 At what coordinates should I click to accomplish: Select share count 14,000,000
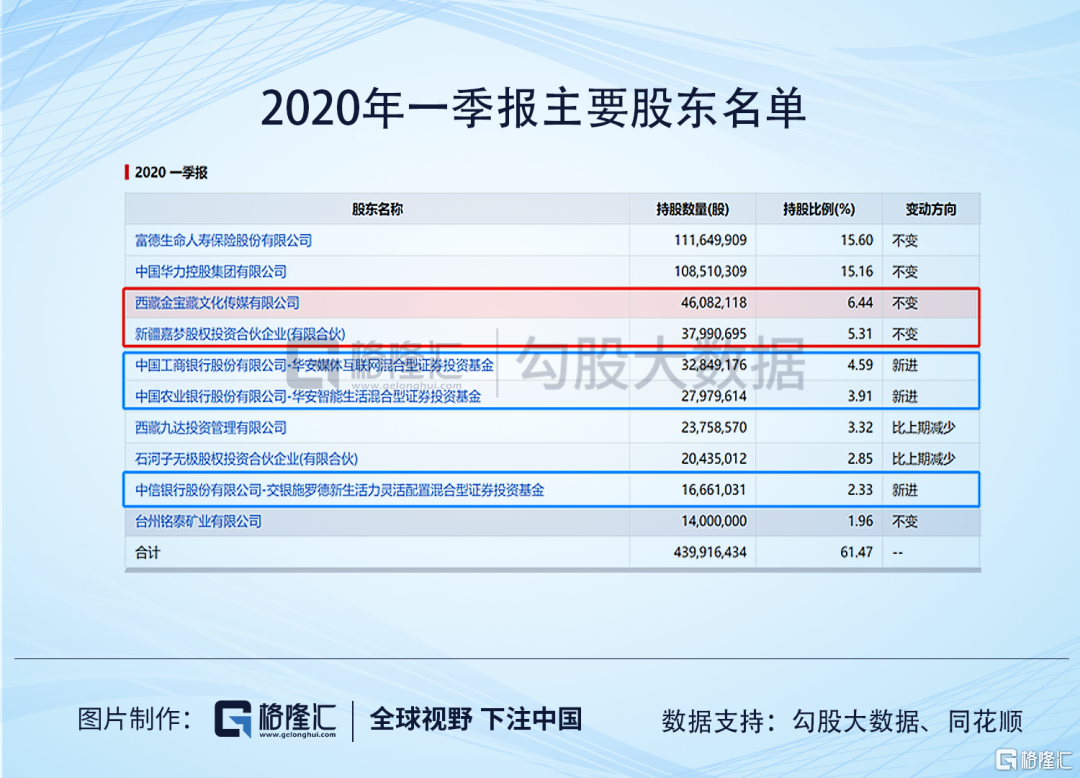(x=714, y=521)
